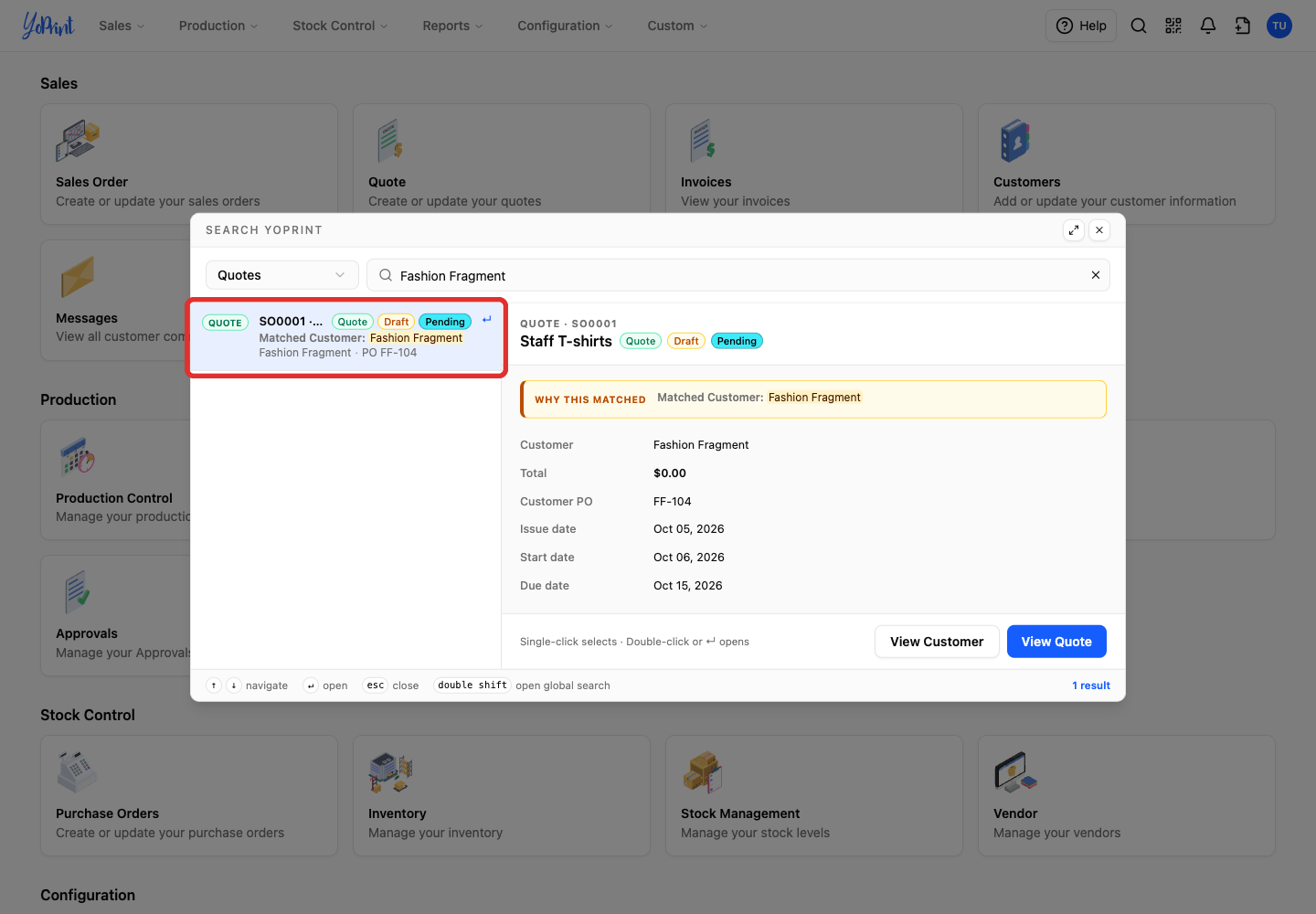Click the Approvals document icon

tap(78, 592)
